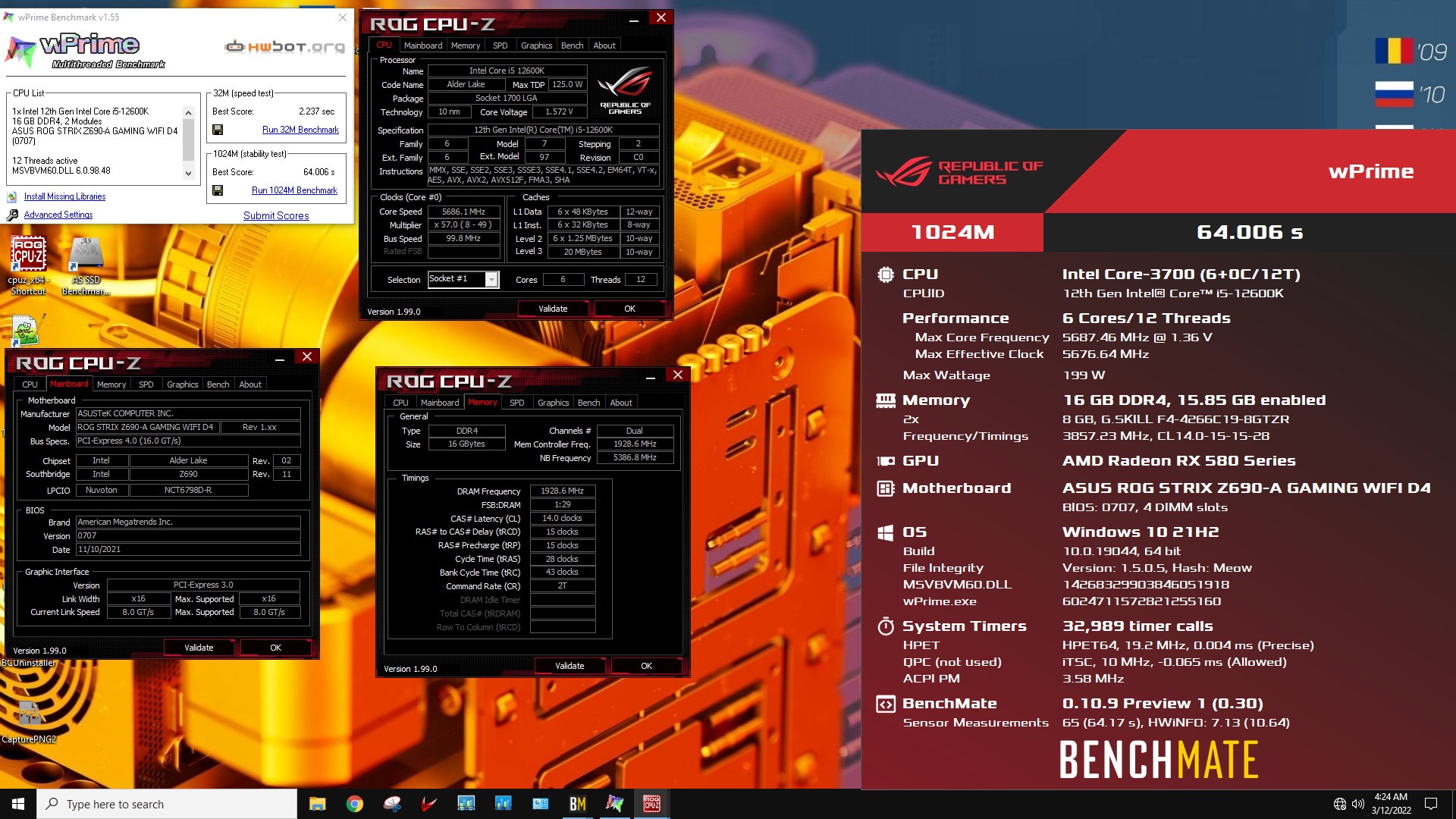The width and height of the screenshot is (1456, 819).
Task: Switch to wPrime via its taskbar icon
Action: click(x=614, y=804)
